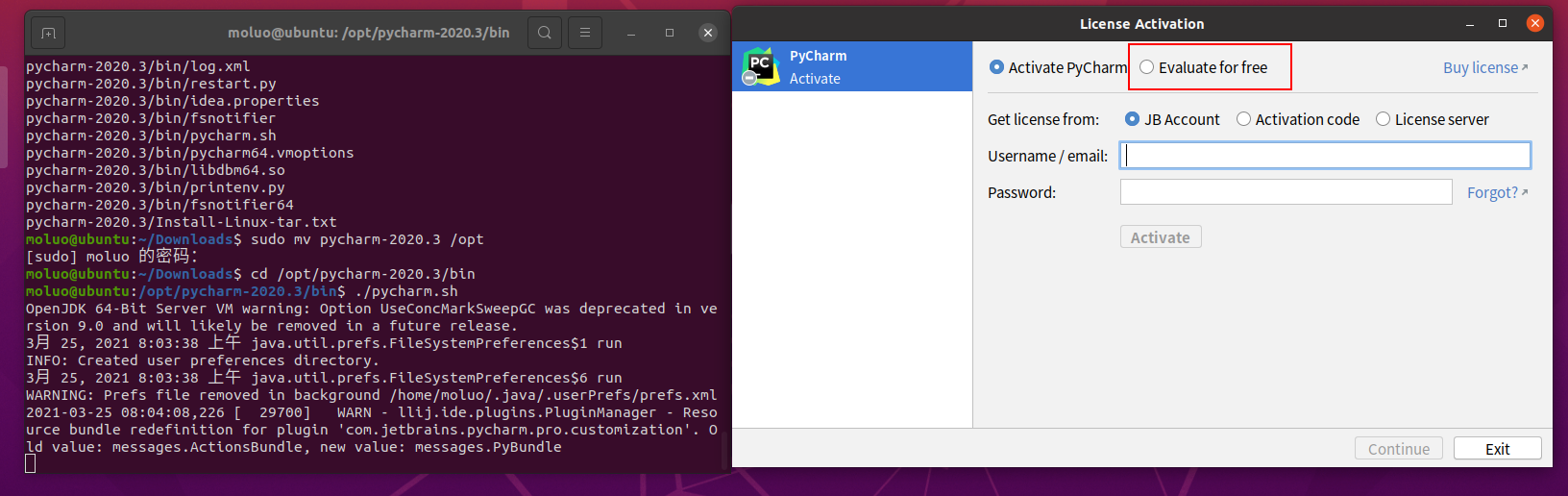Click 'sudo mv pycharm-2020.3 /opt' terminal line

tap(255, 239)
